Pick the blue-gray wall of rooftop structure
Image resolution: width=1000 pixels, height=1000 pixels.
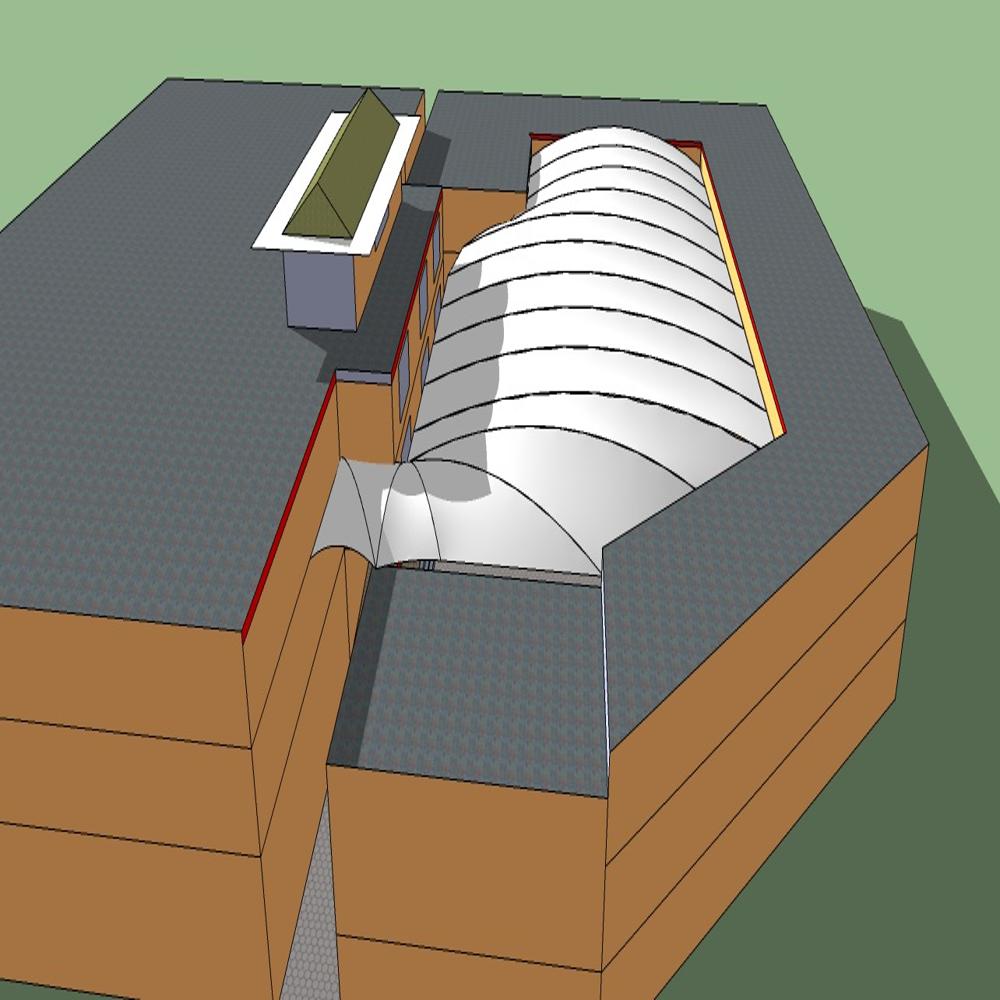(x=321, y=290)
